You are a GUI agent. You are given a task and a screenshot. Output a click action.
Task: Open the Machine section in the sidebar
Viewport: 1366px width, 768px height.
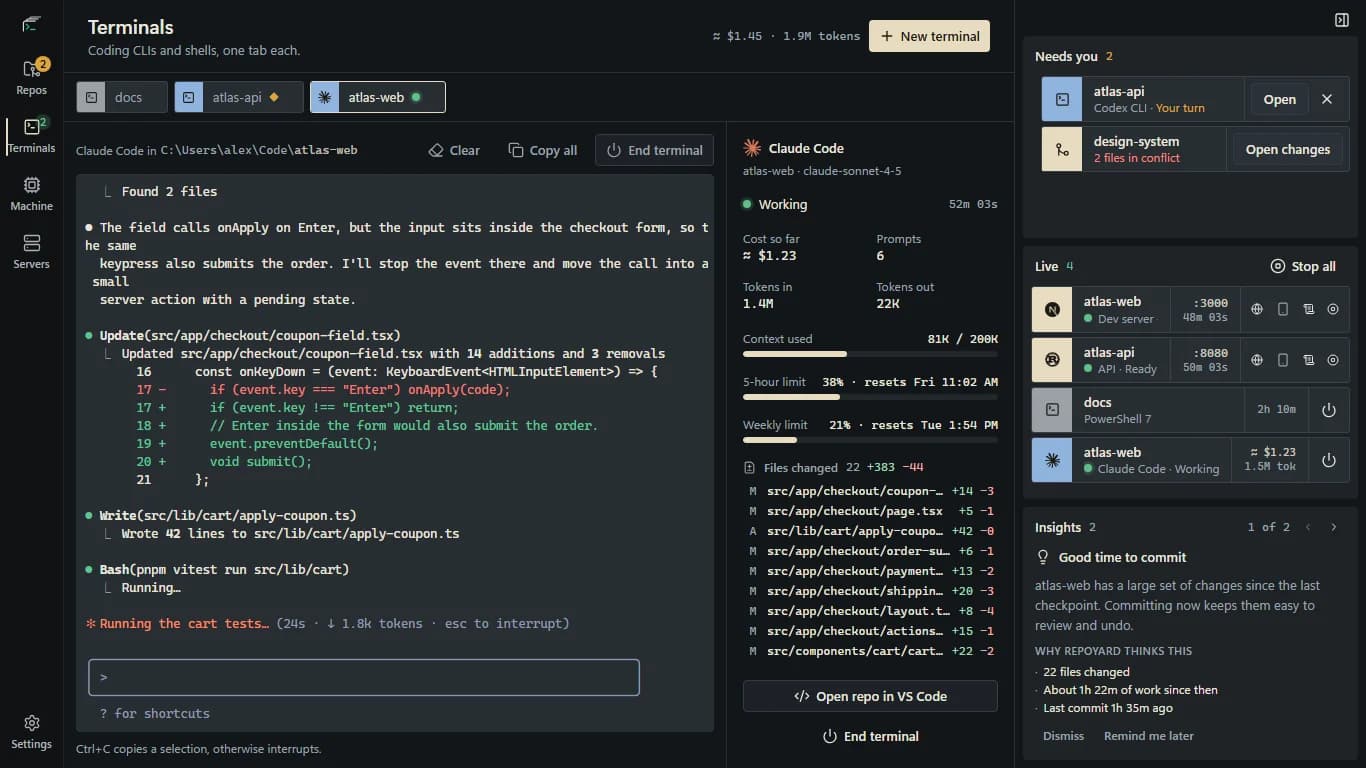point(31,193)
